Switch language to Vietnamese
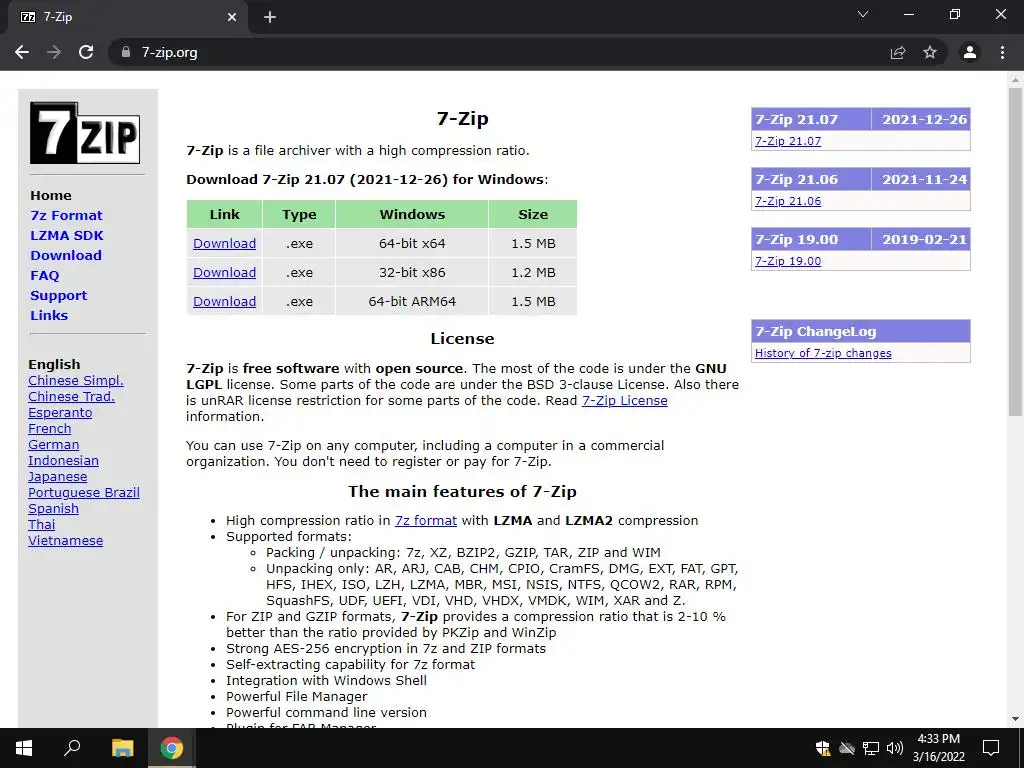The image size is (1024, 768). [65, 541]
